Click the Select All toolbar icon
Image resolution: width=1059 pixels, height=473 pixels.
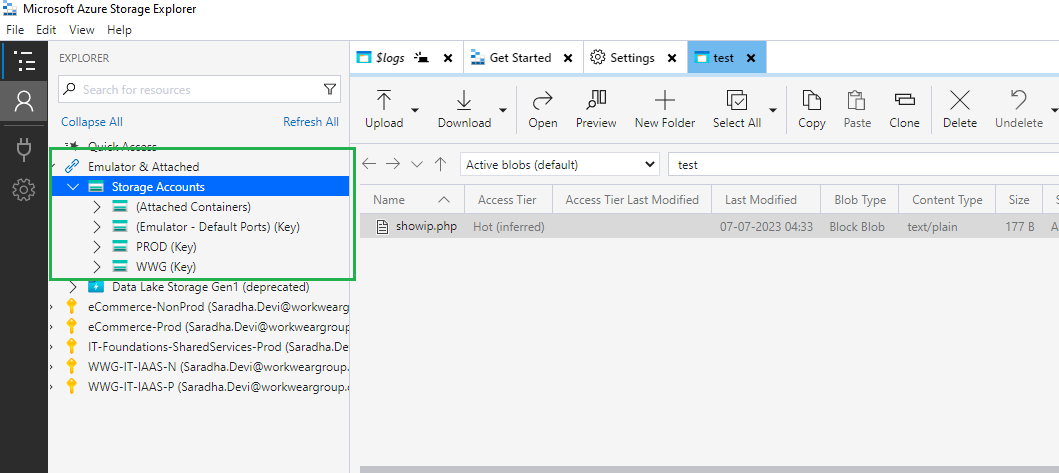pos(737,109)
